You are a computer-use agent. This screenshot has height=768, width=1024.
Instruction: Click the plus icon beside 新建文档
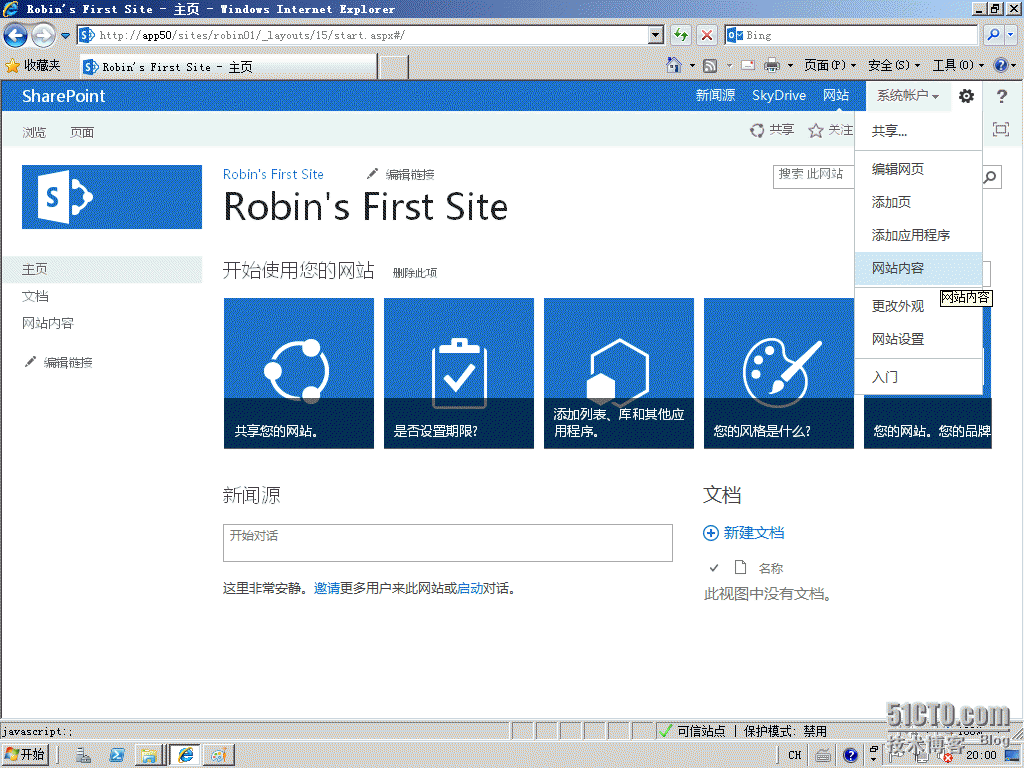711,533
